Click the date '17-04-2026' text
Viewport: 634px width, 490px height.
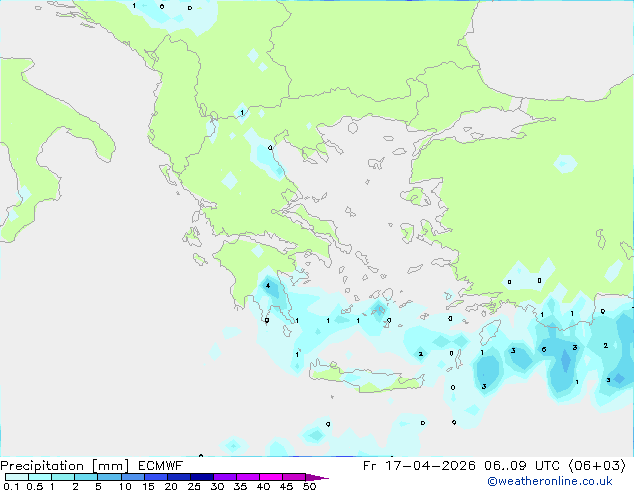pos(430,466)
